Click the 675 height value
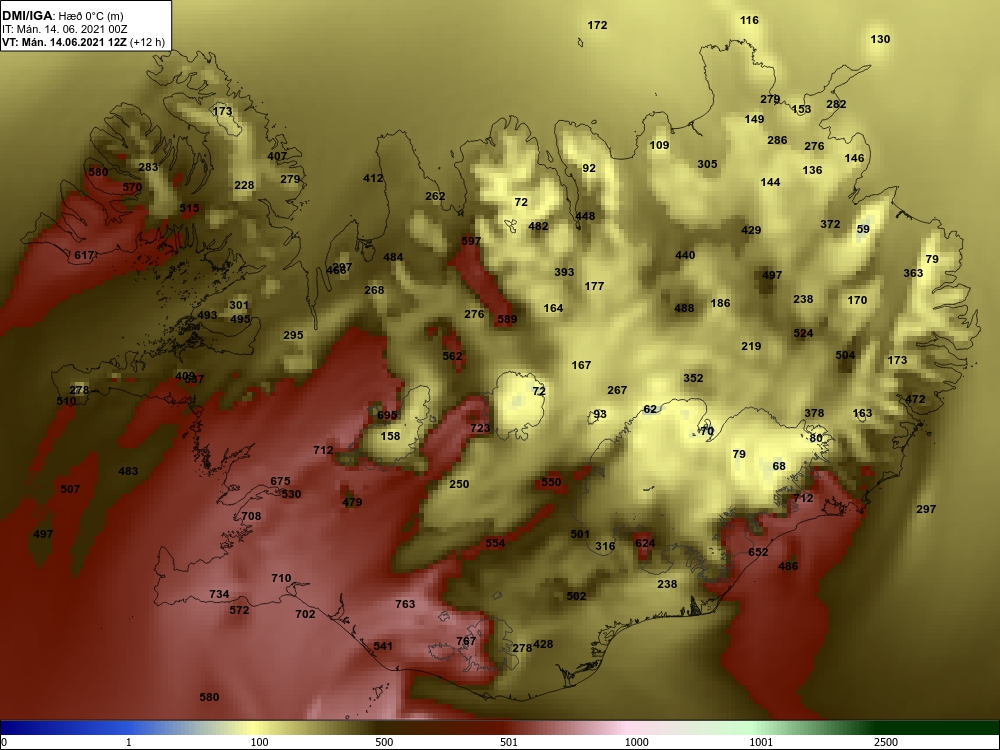Viewport: 1000px width, 750px height. [281, 482]
